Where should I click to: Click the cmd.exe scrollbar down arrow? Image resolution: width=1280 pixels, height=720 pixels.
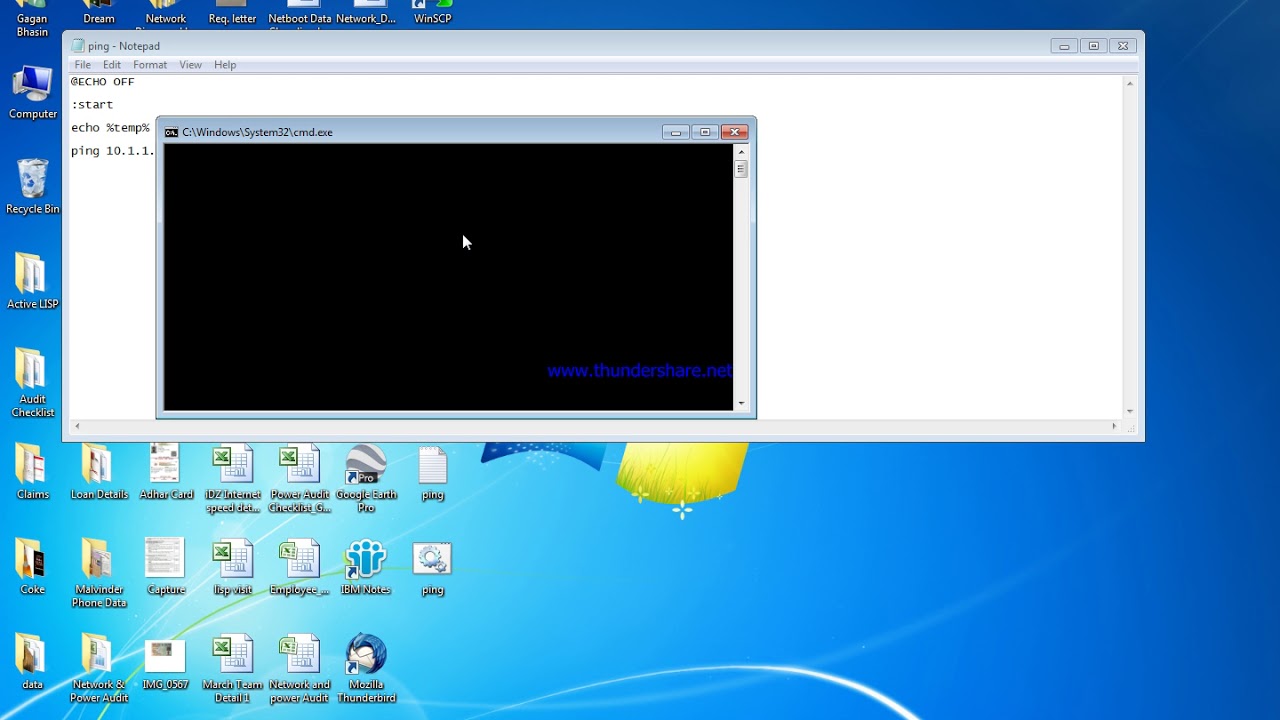click(741, 403)
